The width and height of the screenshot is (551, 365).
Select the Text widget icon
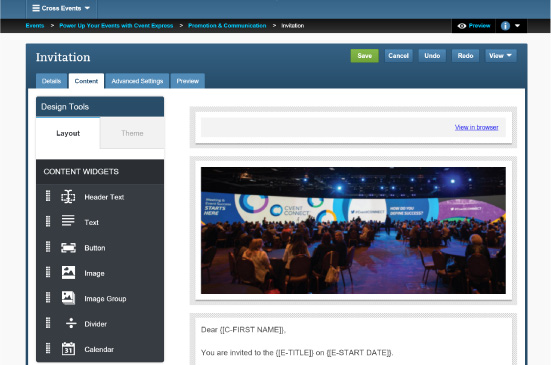click(x=68, y=221)
